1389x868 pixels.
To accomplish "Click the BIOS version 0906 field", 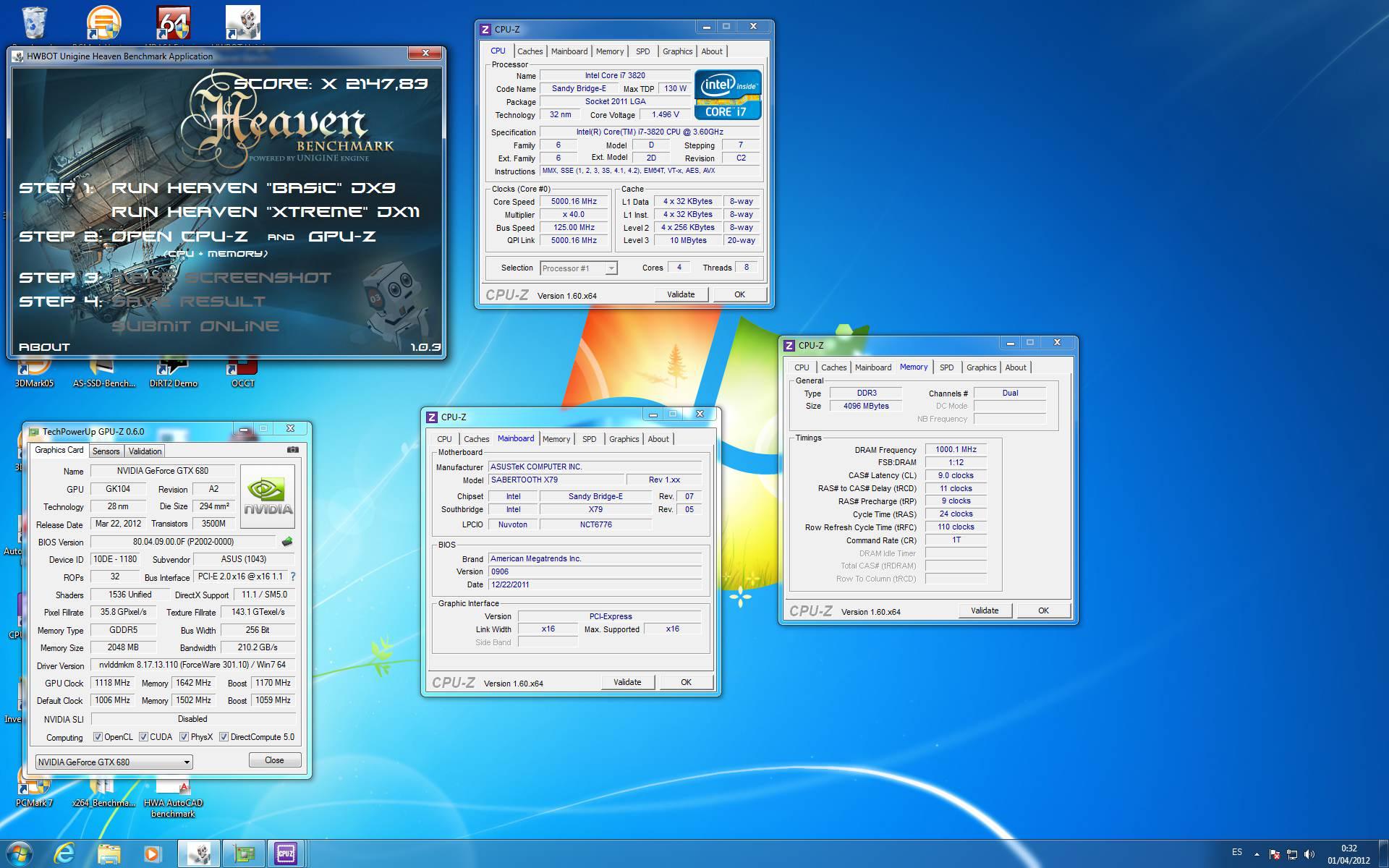I will (595, 571).
